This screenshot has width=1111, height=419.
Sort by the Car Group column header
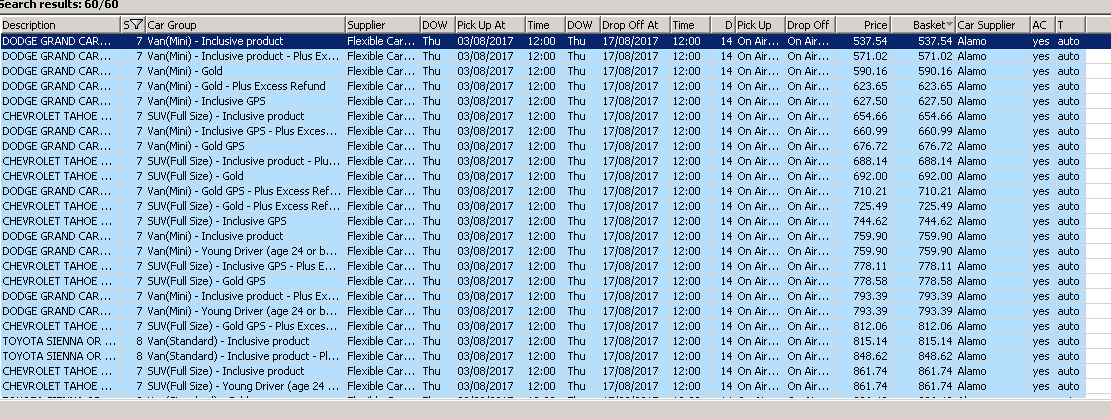tap(245, 26)
